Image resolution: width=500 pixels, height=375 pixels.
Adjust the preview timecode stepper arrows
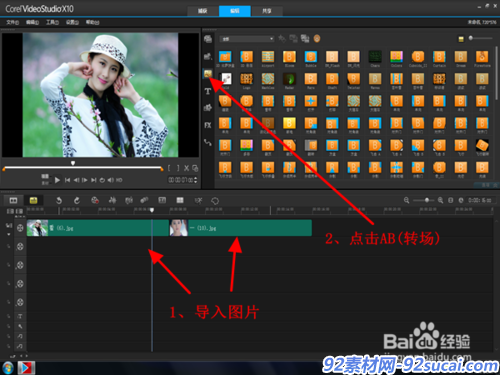195,180
